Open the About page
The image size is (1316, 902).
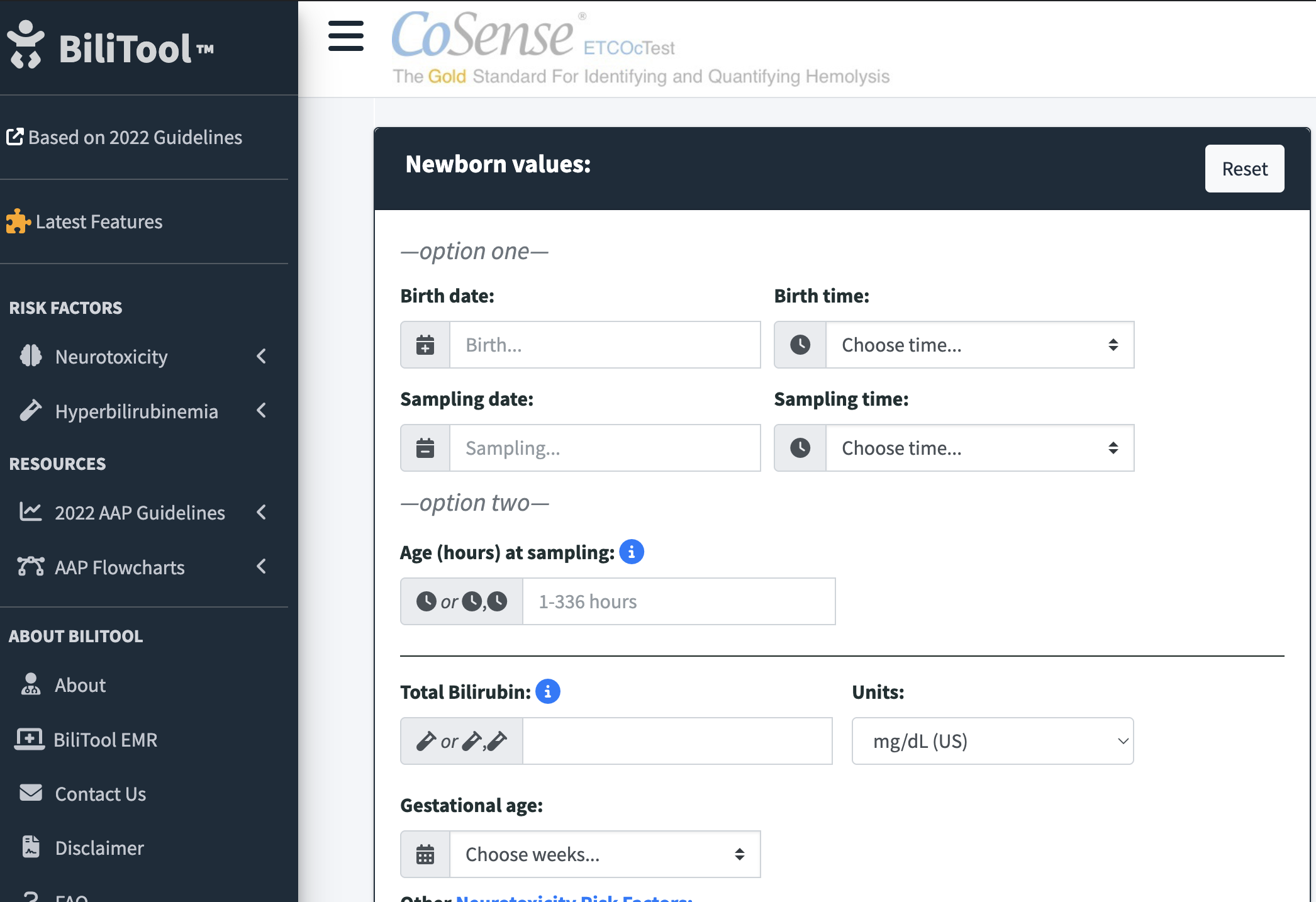(80, 685)
